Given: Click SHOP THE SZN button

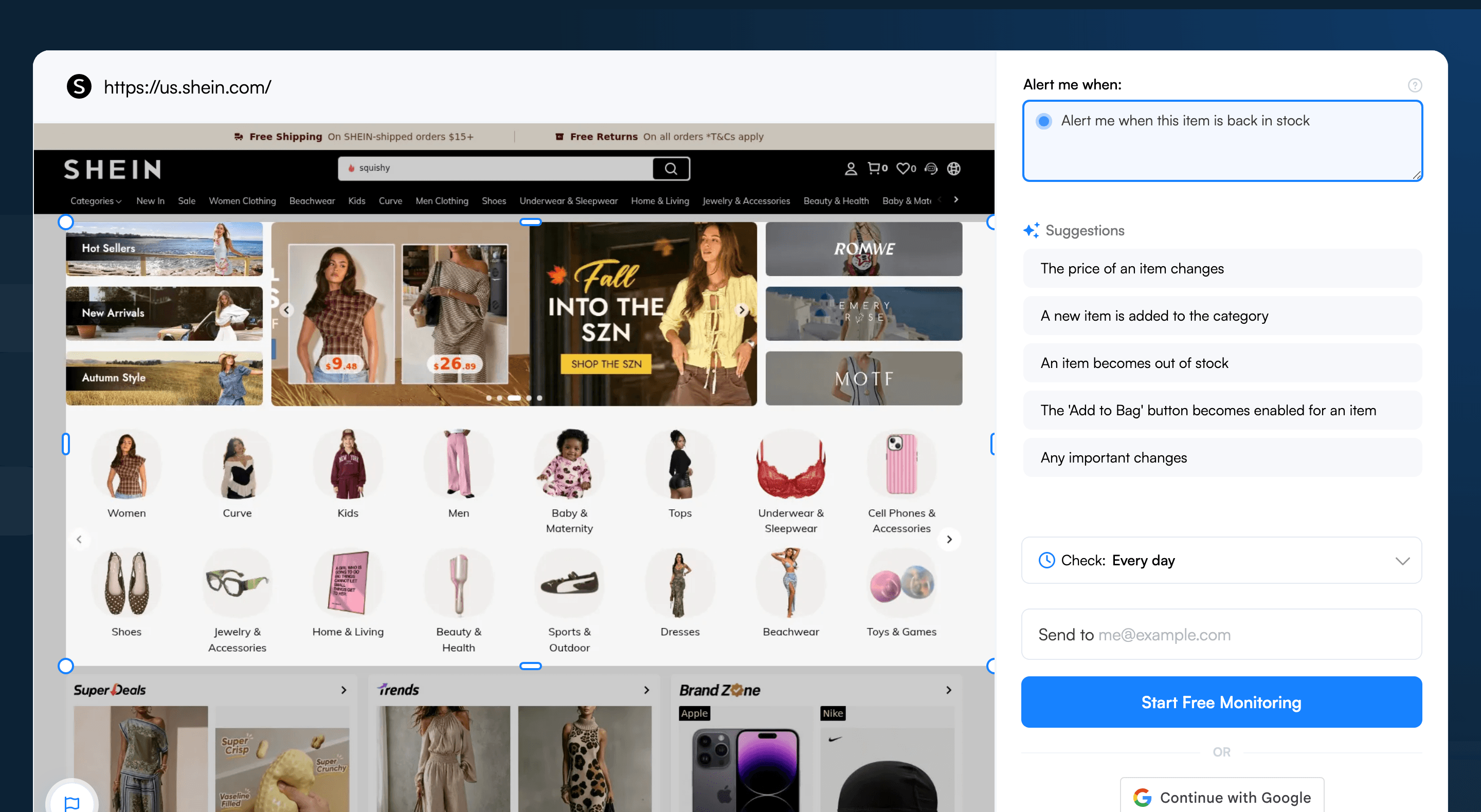Looking at the screenshot, I should [606, 364].
